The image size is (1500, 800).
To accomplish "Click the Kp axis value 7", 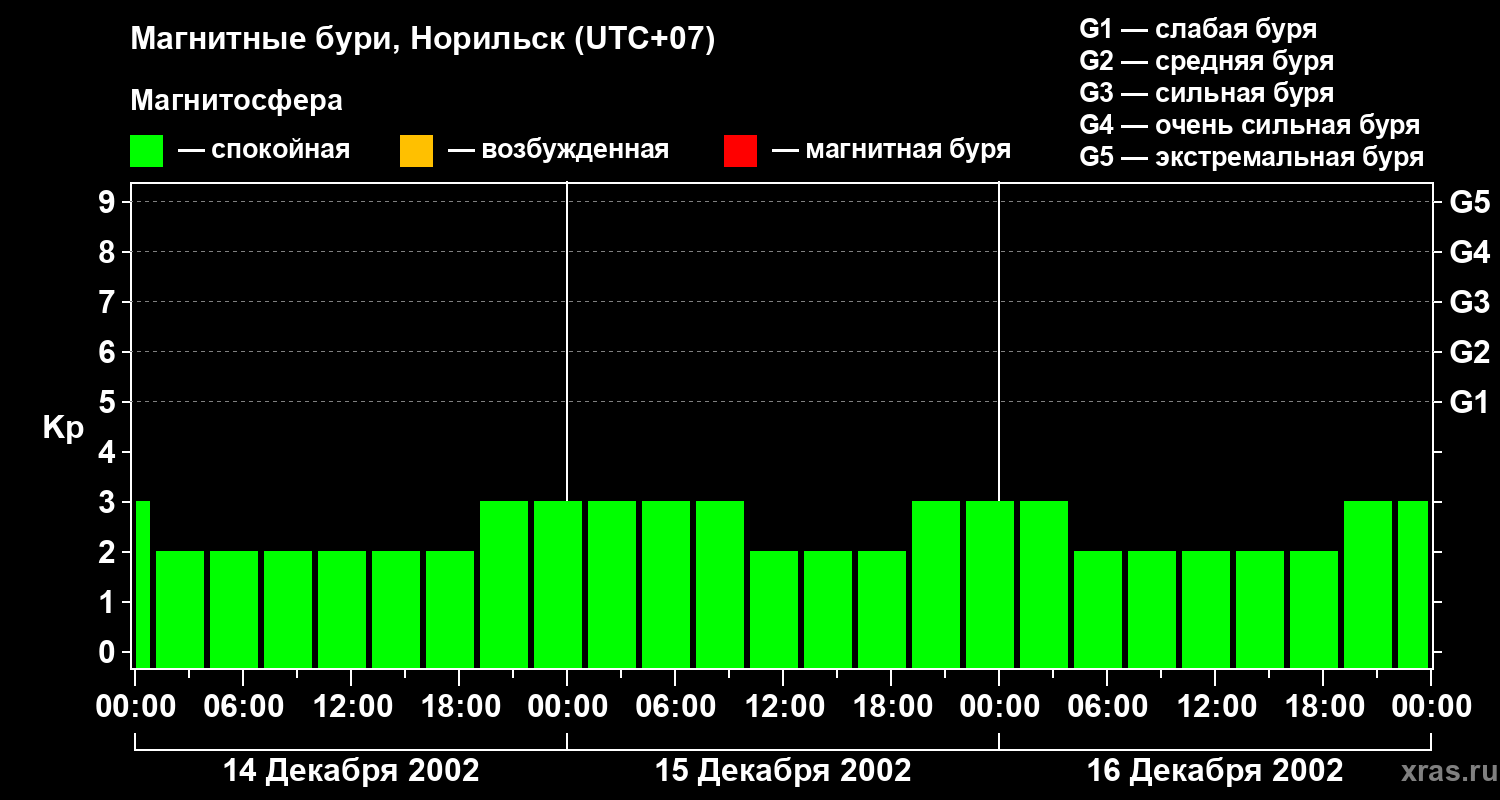I will (x=109, y=302).
